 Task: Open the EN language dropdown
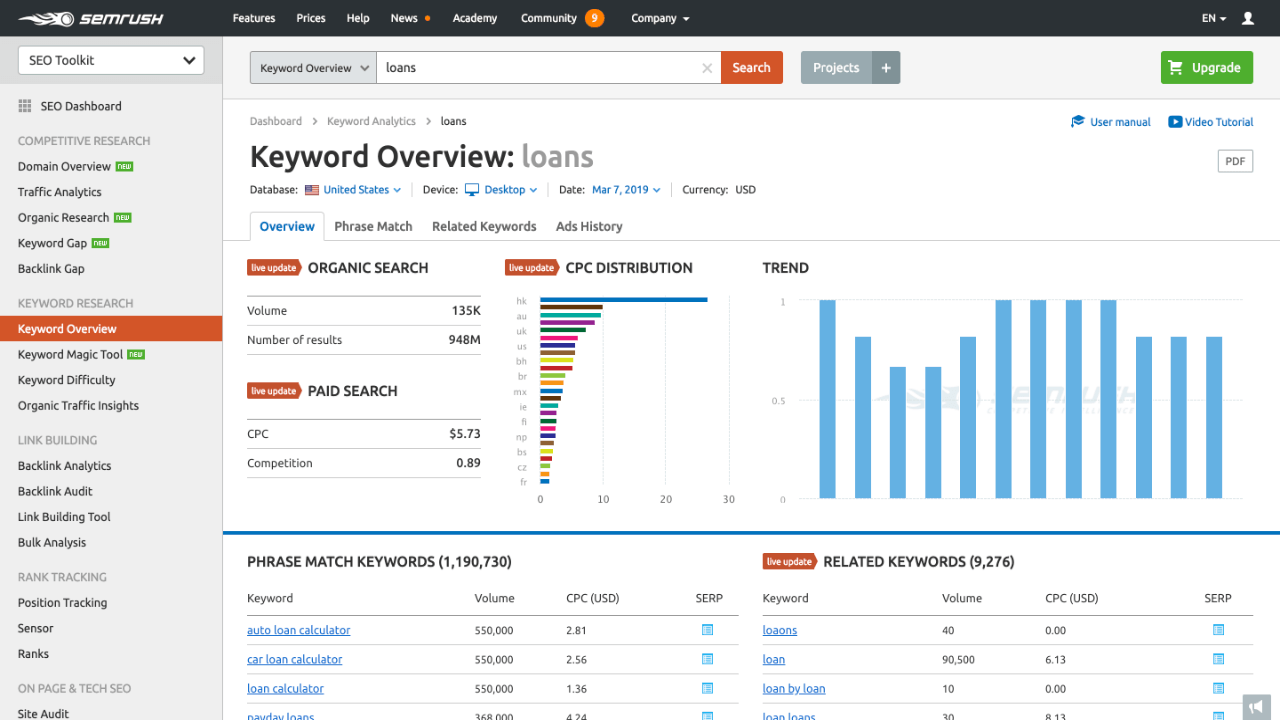1214,18
